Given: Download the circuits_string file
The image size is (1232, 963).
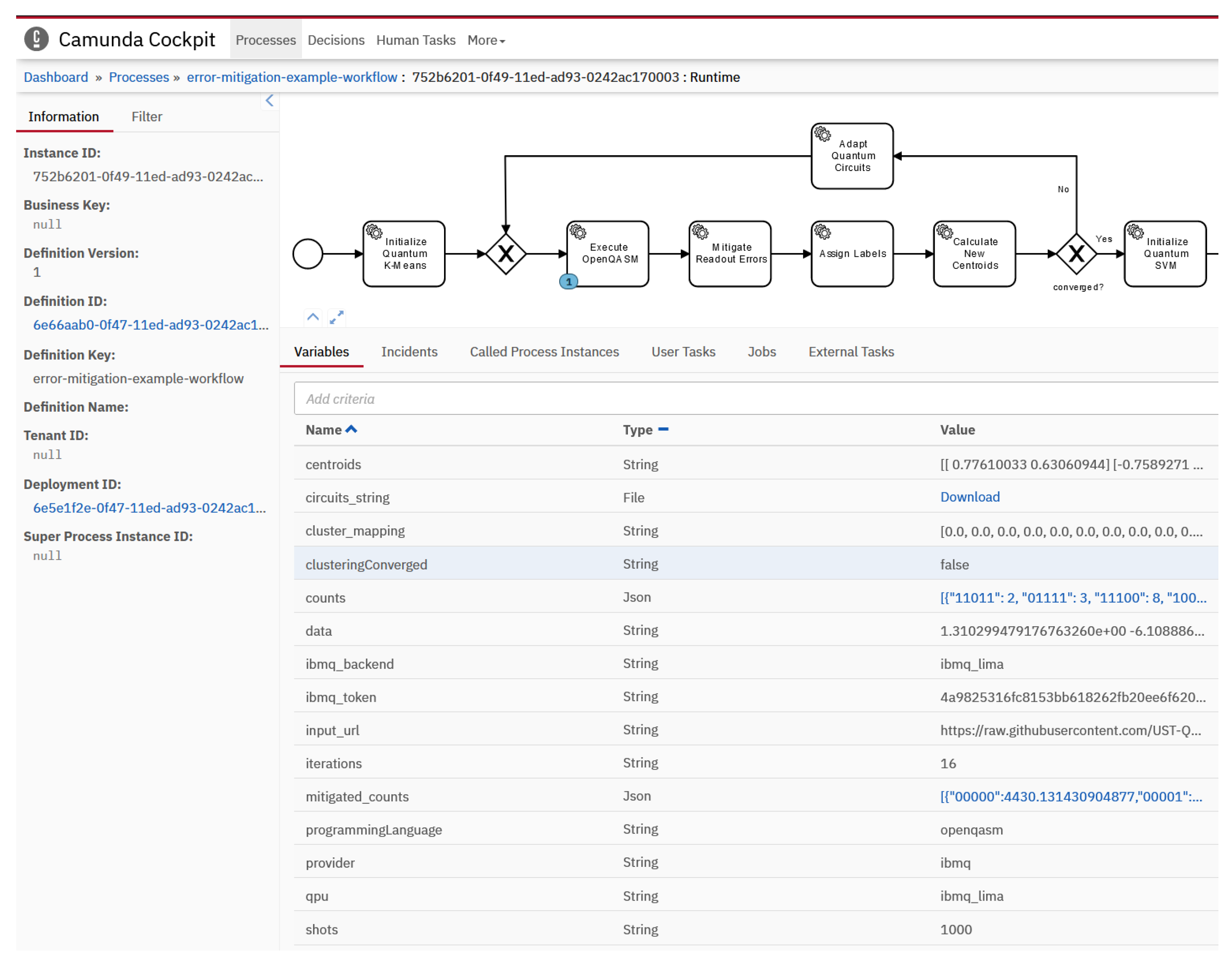Looking at the screenshot, I should click(x=970, y=497).
